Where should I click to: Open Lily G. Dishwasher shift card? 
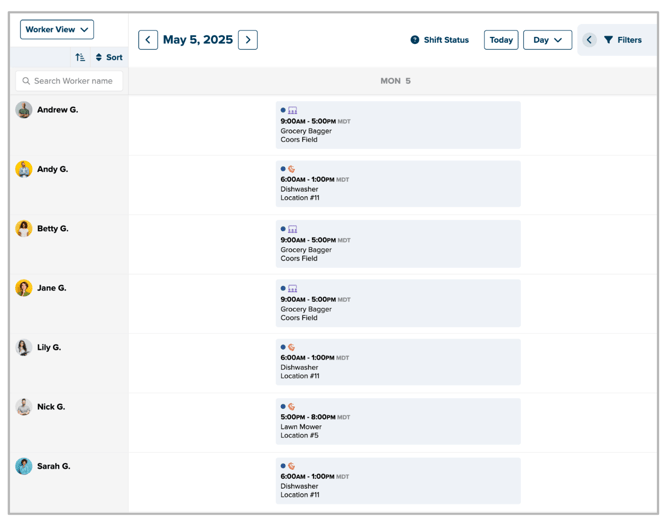398,362
